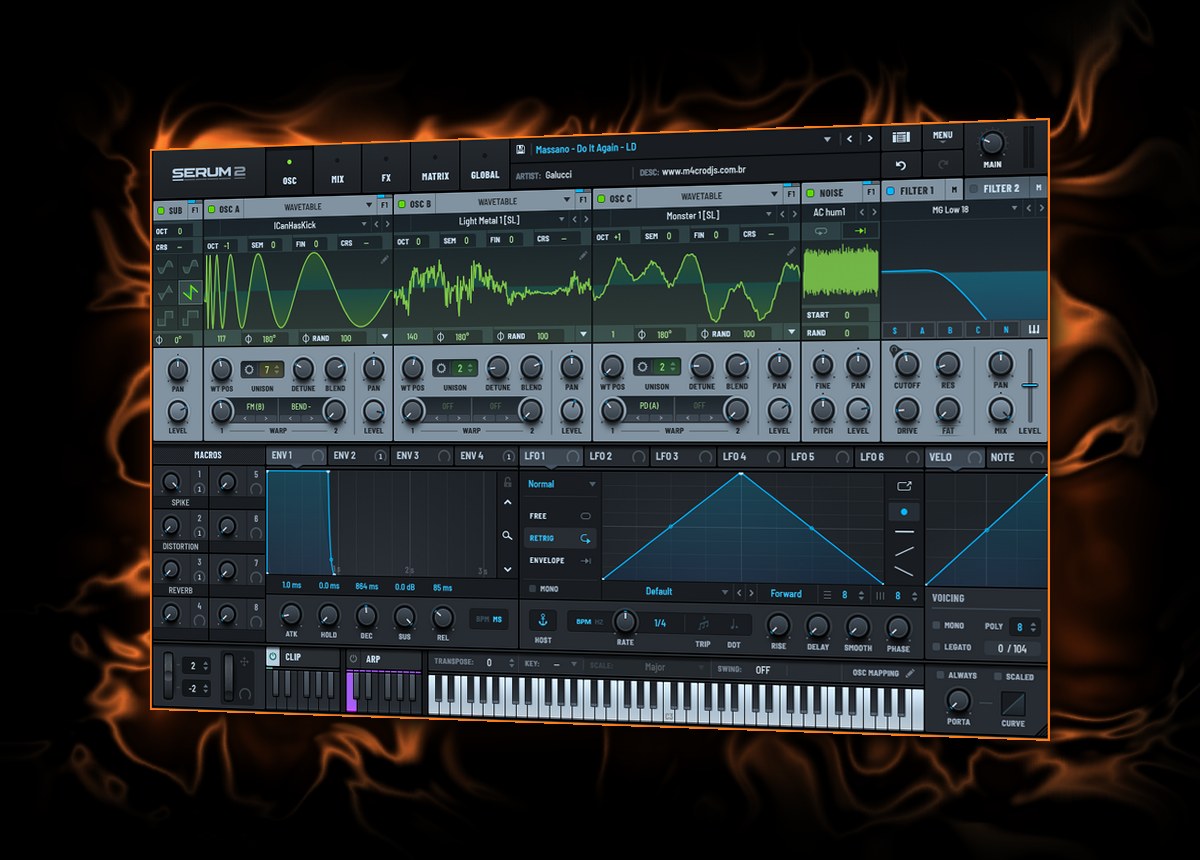This screenshot has width=1200, height=860.
Task: Toggle the ARP power button
Action: click(x=353, y=659)
